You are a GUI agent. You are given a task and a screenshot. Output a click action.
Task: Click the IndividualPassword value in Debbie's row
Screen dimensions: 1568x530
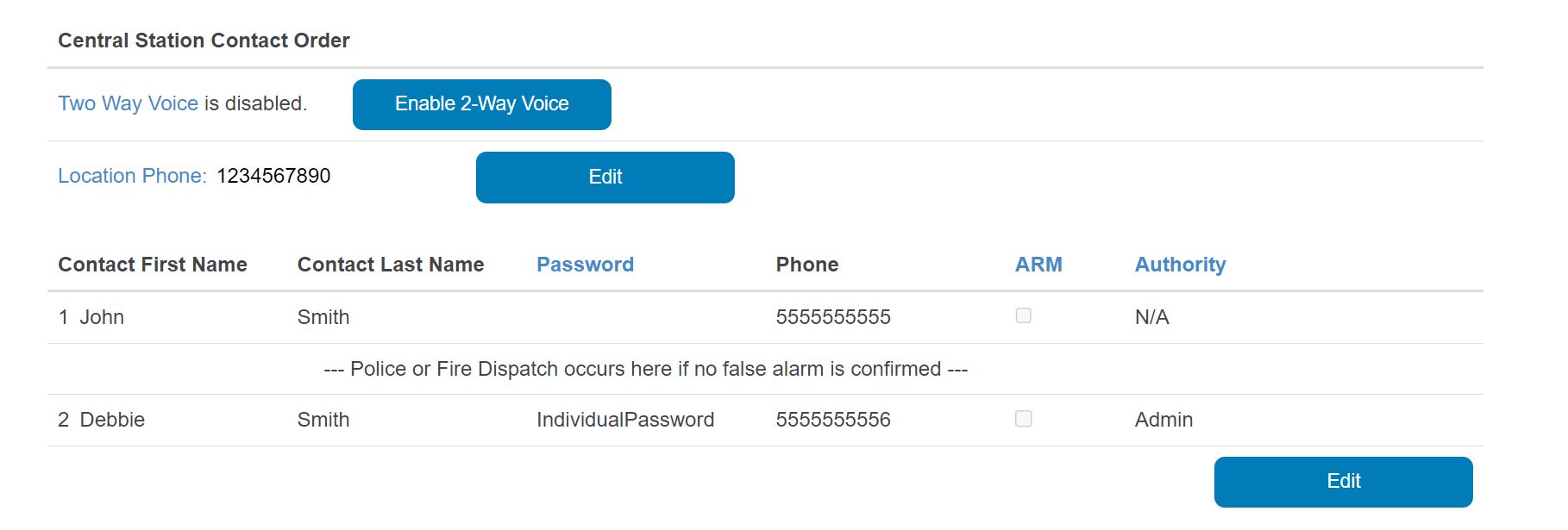click(x=624, y=420)
